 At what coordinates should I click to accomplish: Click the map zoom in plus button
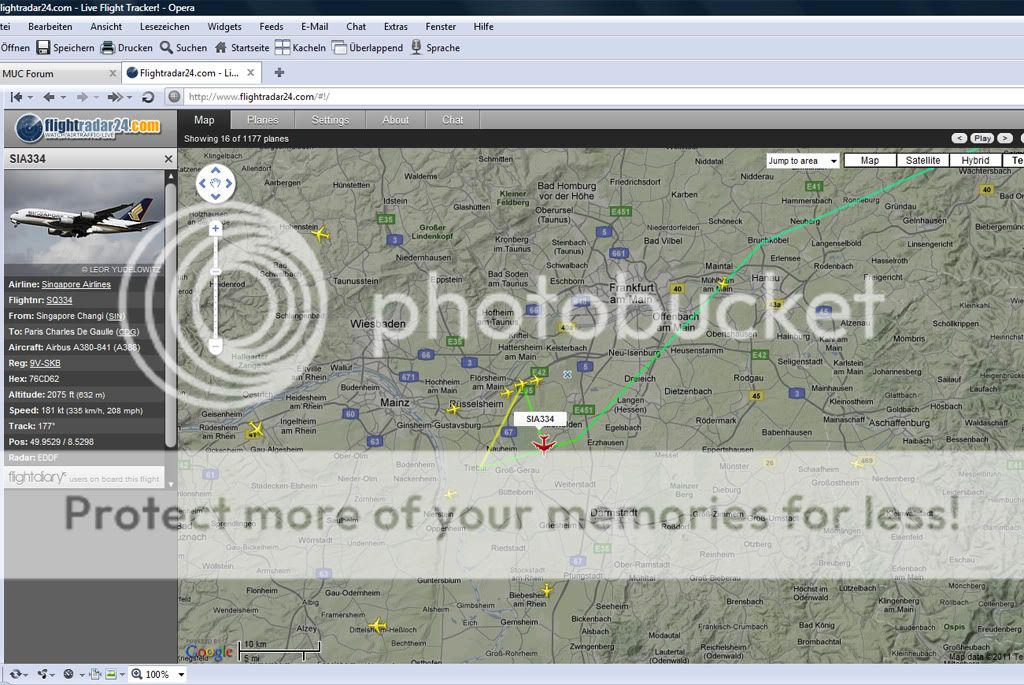click(215, 229)
